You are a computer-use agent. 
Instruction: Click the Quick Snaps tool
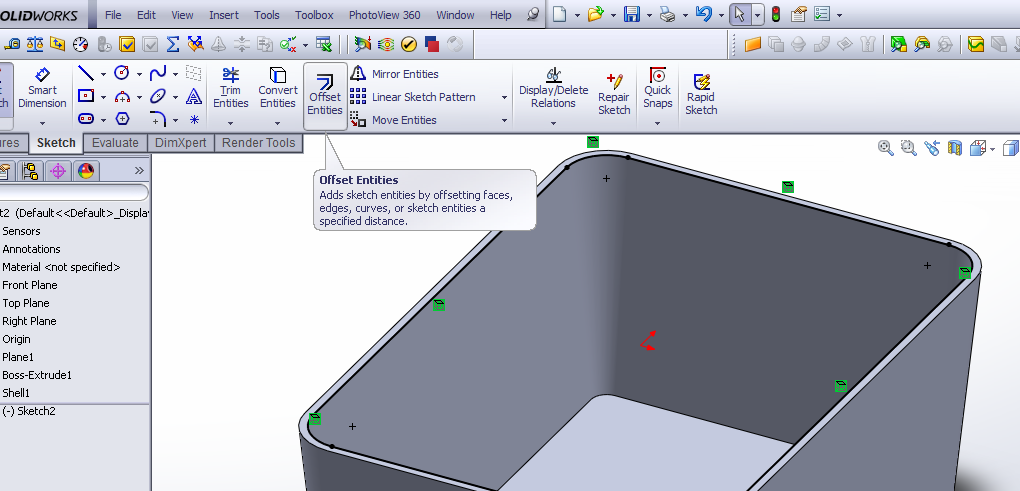[x=658, y=88]
